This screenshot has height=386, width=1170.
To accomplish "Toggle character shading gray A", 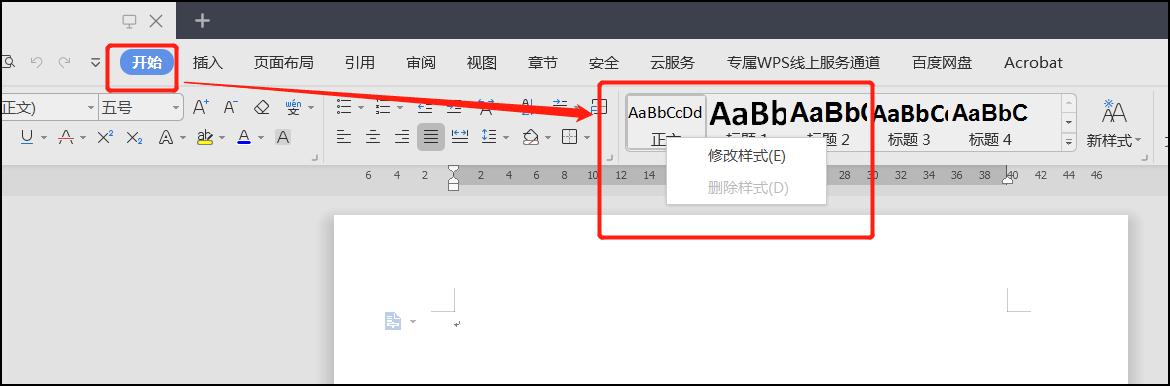I will [283, 137].
